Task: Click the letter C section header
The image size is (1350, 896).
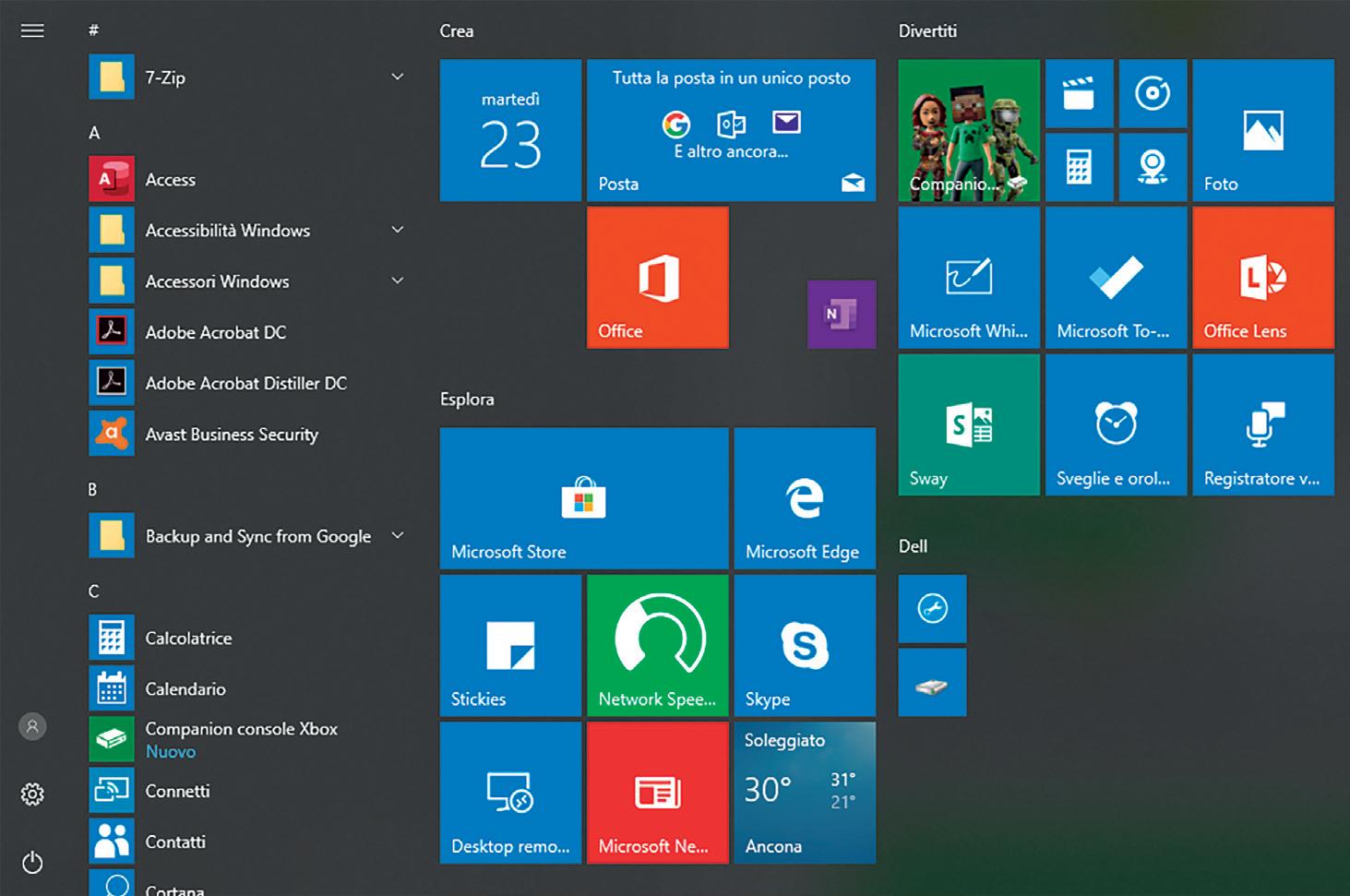Action: pos(93,591)
